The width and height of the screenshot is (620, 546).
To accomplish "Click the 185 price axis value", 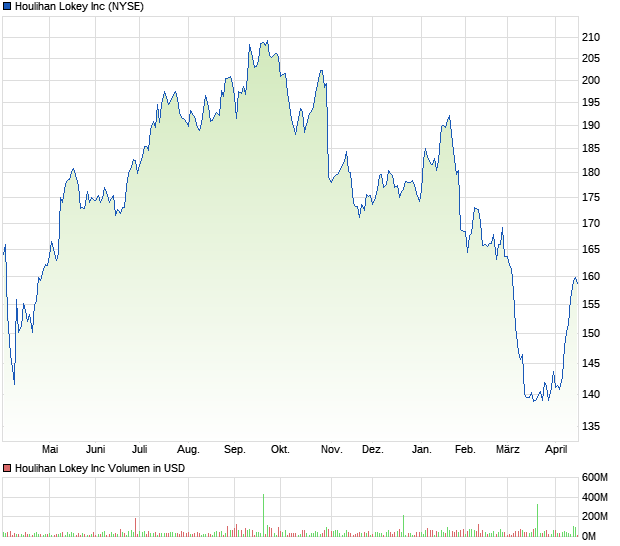I will [x=591, y=149].
